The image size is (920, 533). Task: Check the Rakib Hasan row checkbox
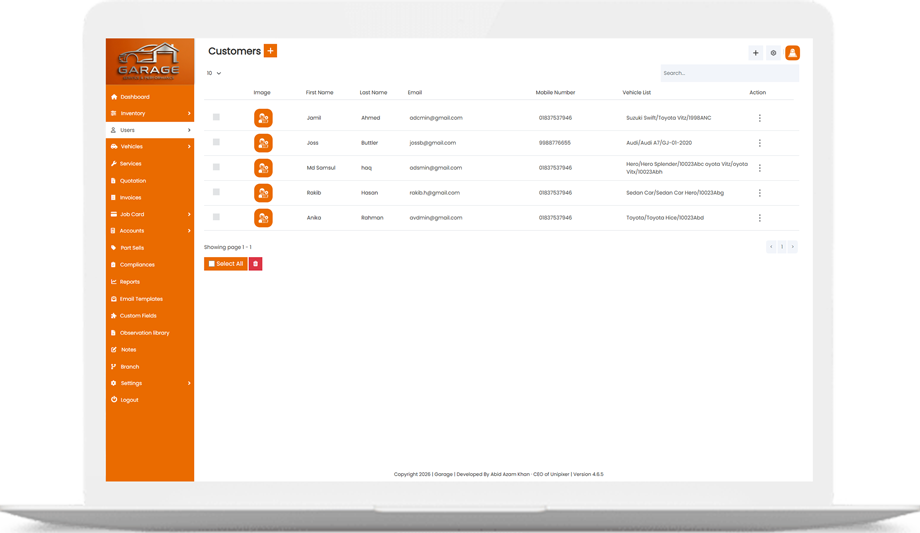(216, 192)
